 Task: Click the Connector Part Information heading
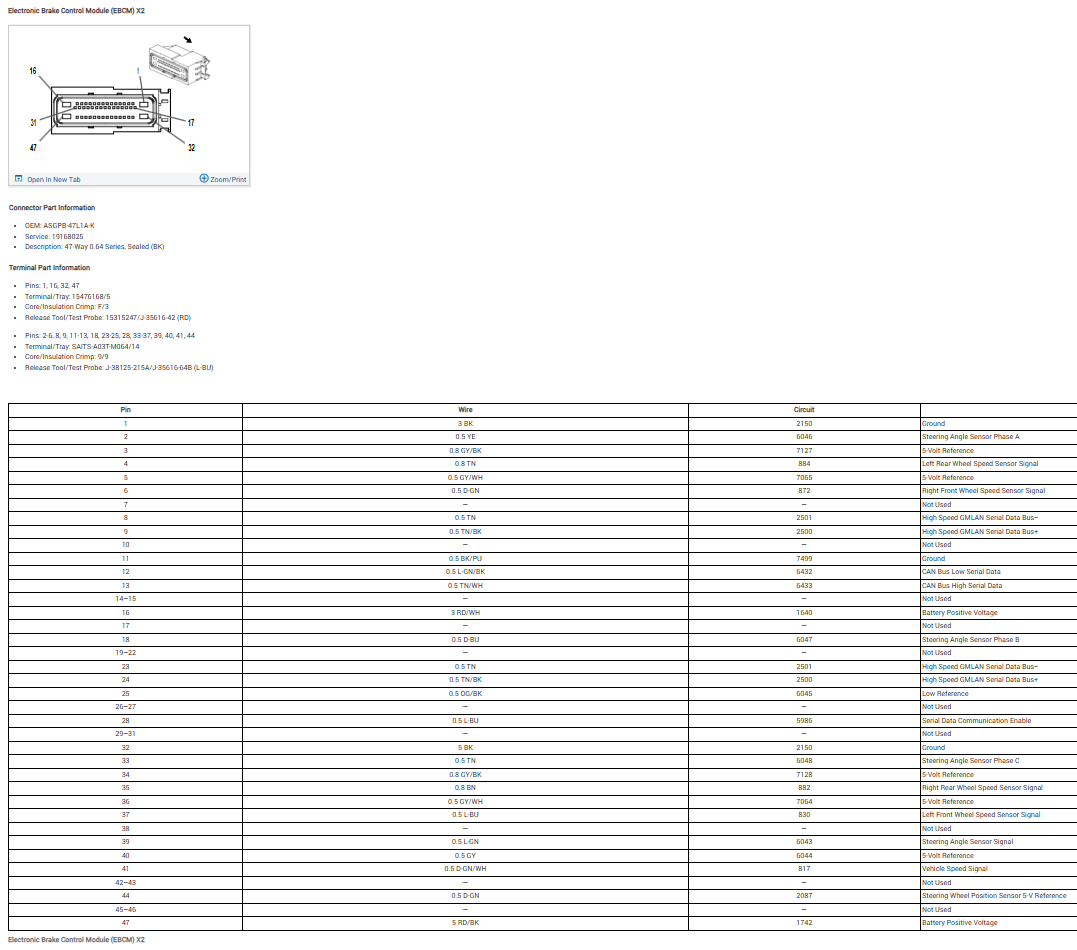(52, 208)
